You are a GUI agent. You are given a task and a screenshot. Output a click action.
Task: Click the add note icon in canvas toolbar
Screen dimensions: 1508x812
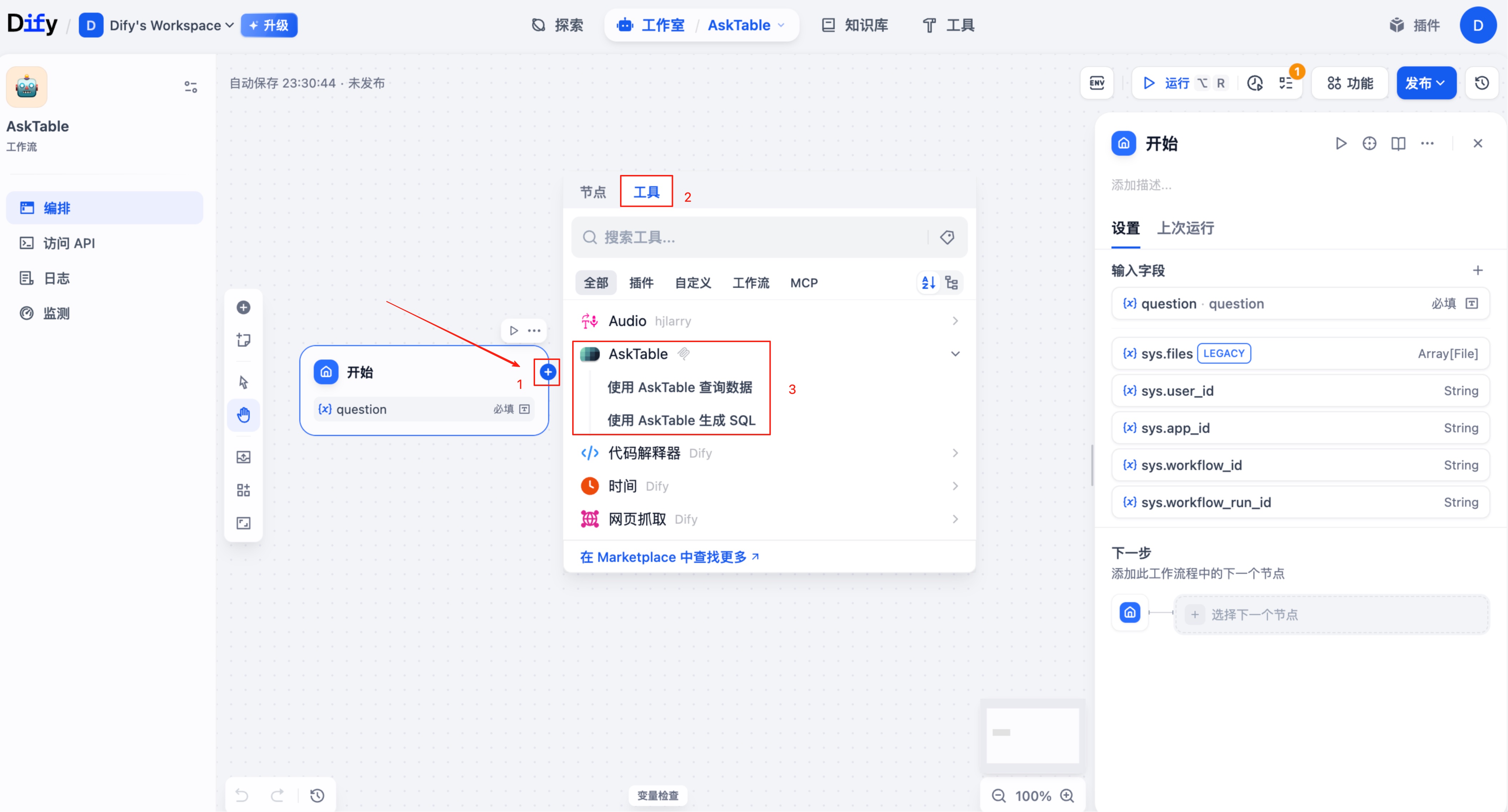(244, 340)
